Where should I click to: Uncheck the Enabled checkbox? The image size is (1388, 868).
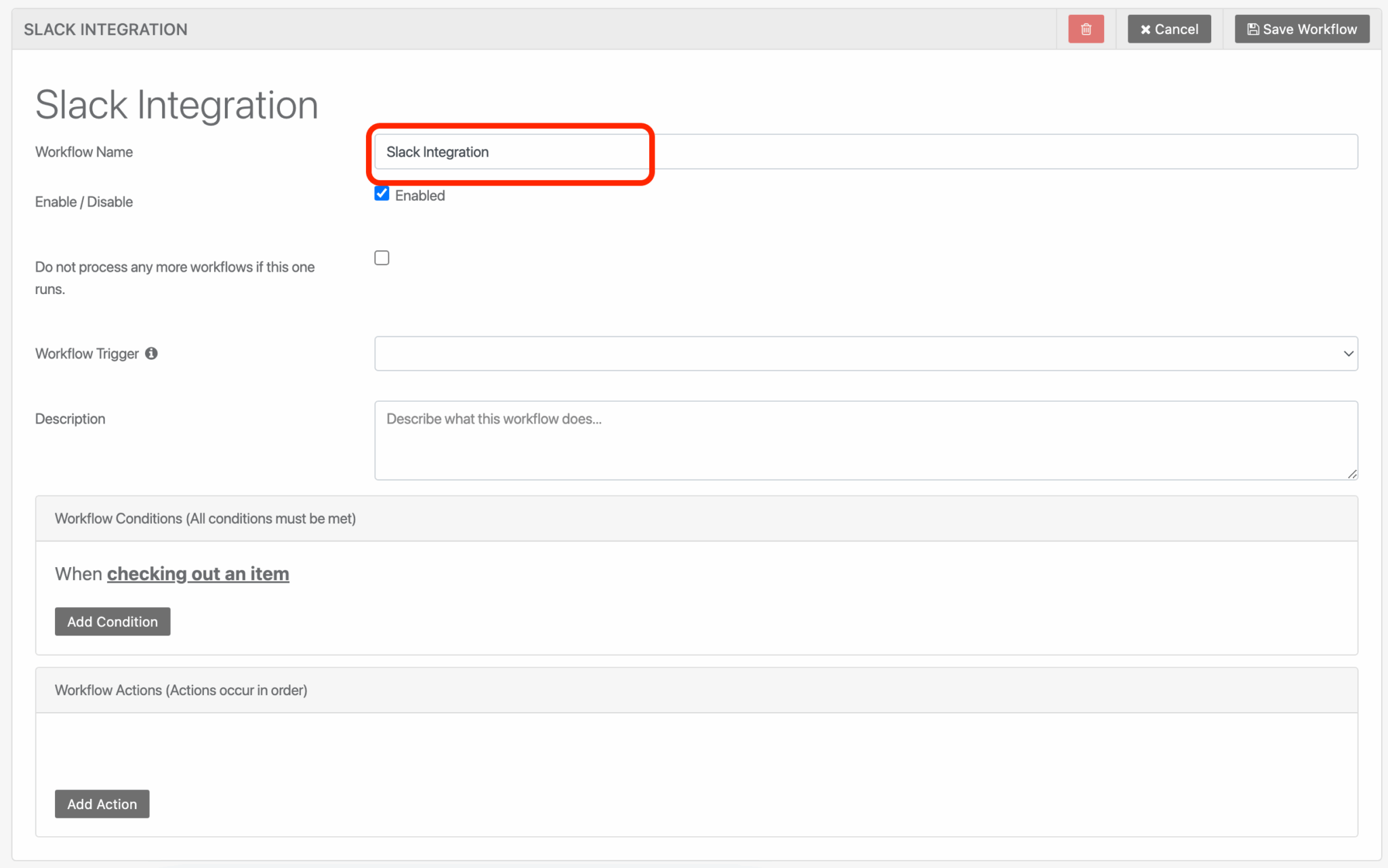[382, 194]
